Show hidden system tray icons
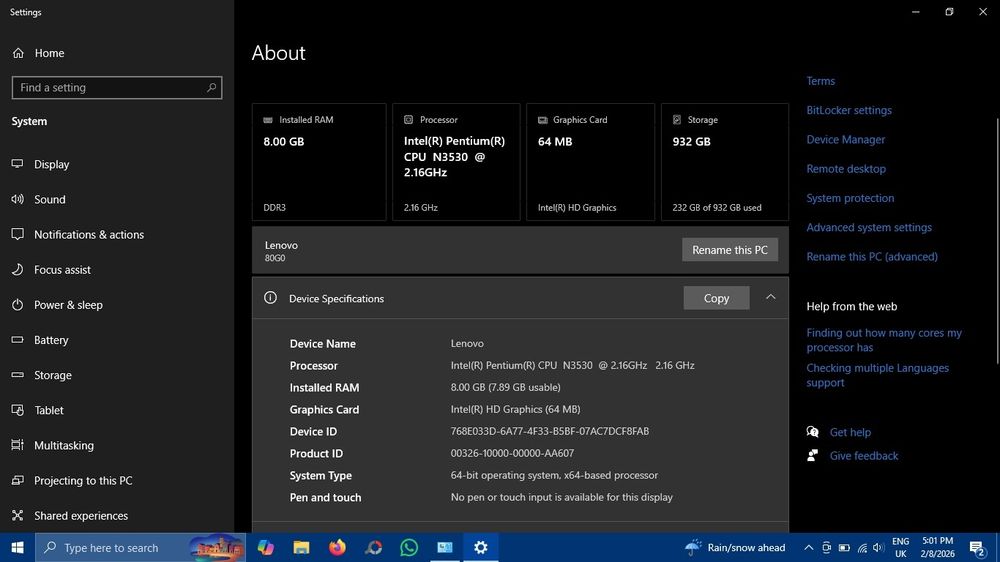This screenshot has height=562, width=1000. pos(808,547)
